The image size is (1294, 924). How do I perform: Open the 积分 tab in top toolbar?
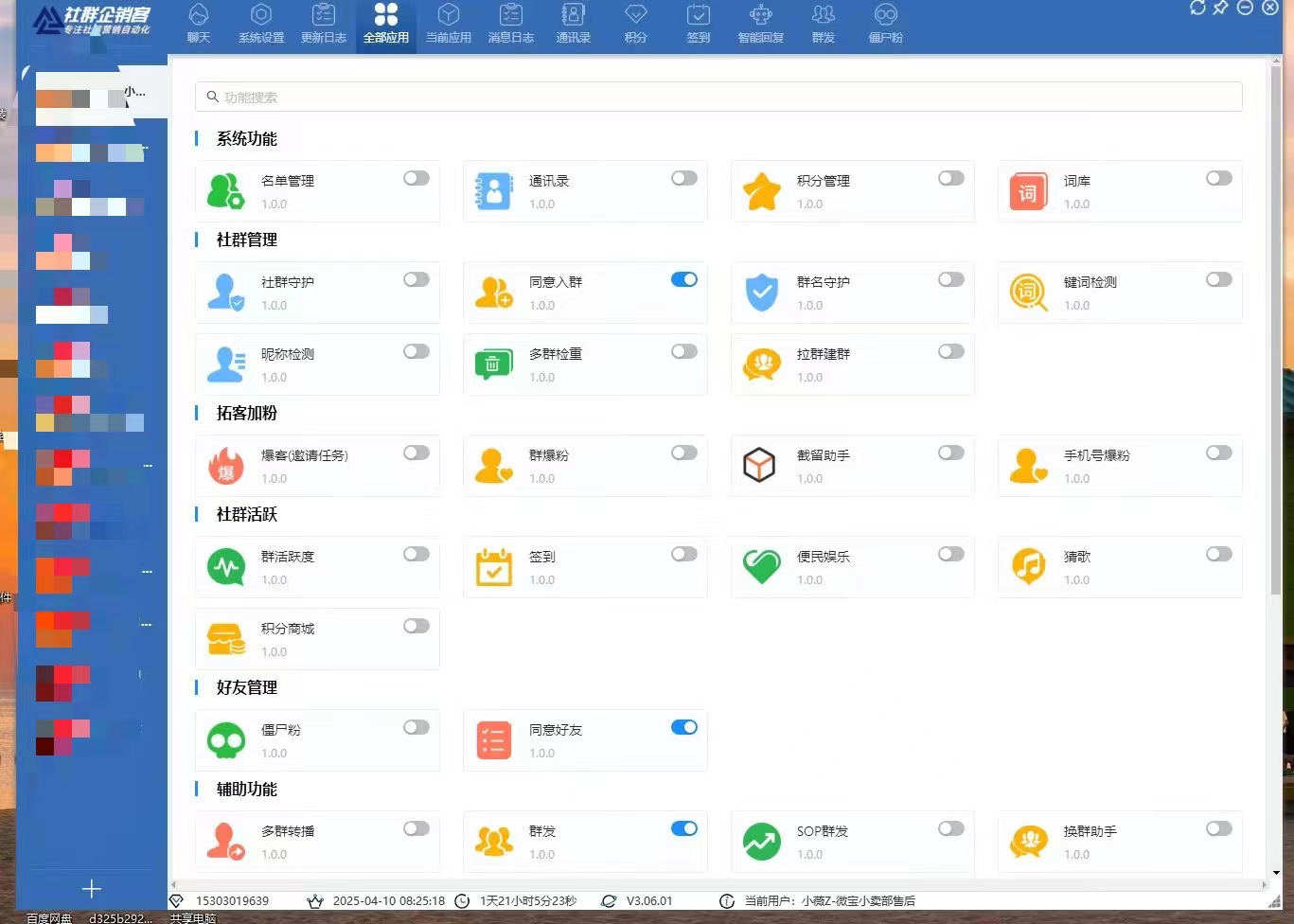pos(636,25)
